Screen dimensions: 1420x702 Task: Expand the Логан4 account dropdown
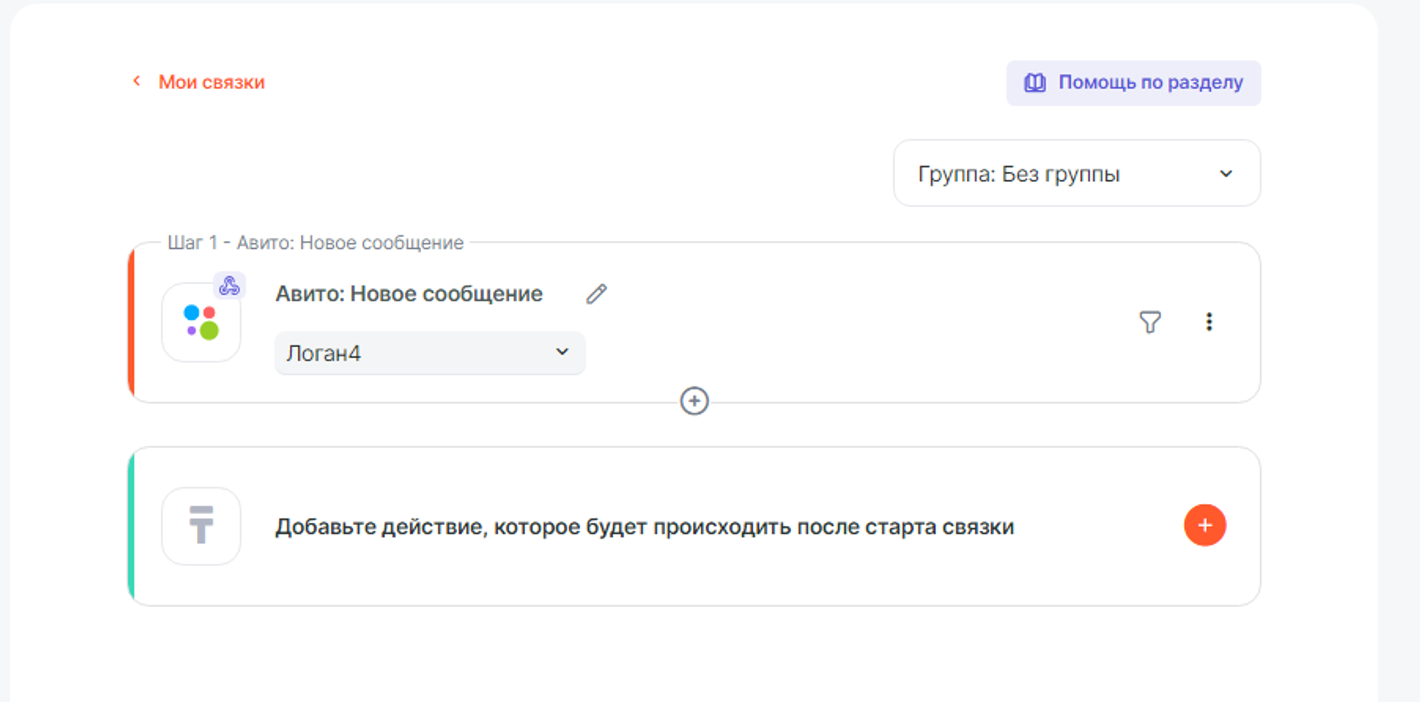click(x=429, y=353)
